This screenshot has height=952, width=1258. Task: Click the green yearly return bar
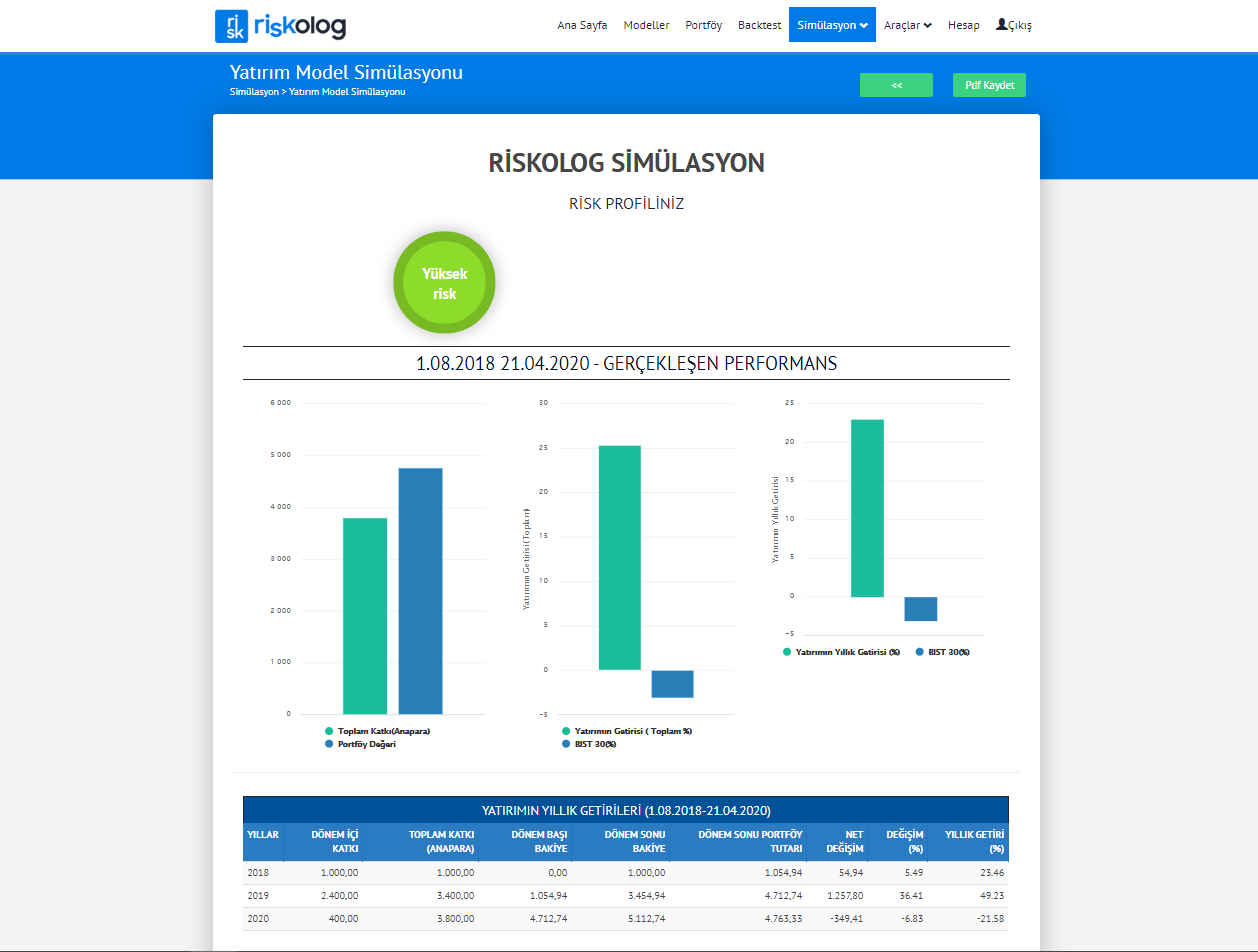[x=867, y=507]
